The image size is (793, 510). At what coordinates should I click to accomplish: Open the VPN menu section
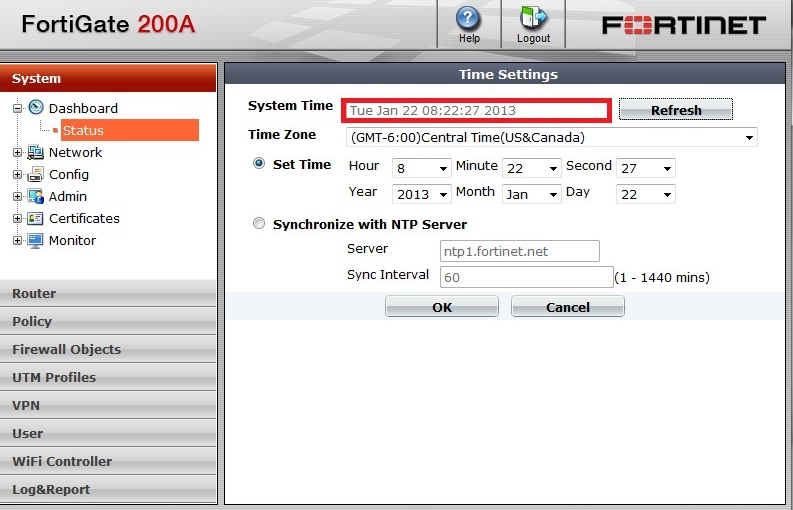coord(108,405)
